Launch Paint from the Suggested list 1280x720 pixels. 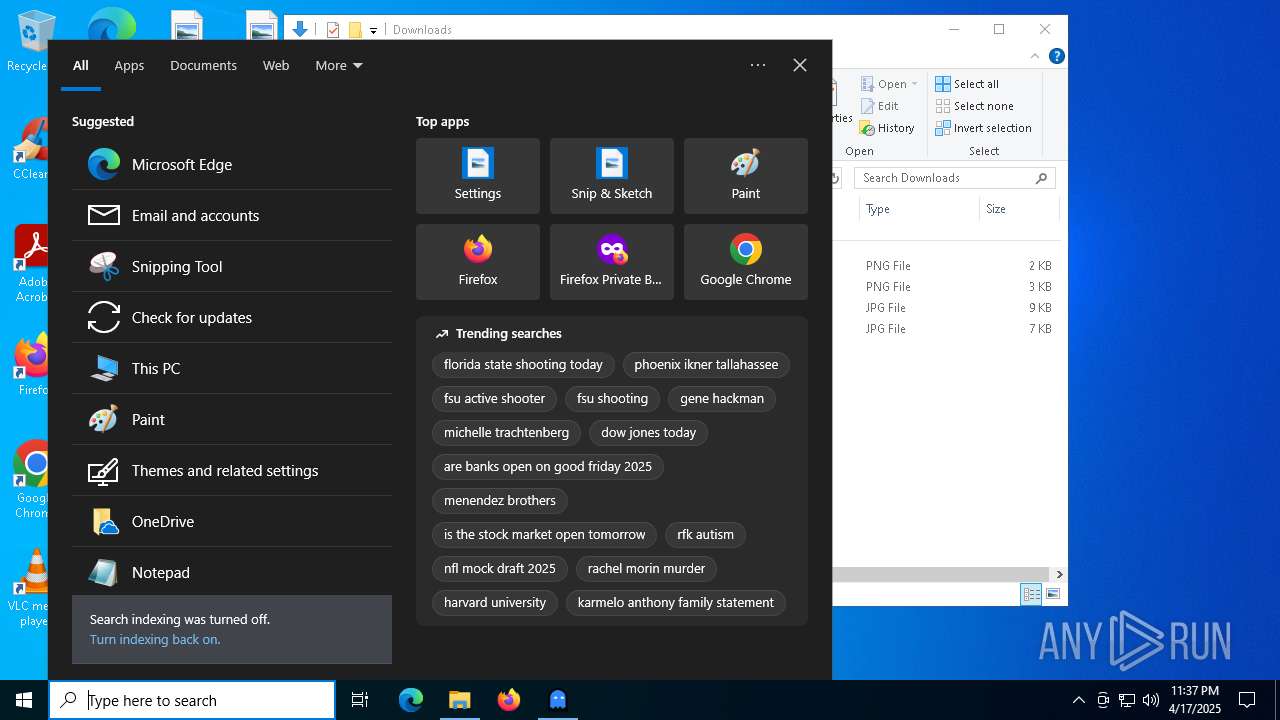coord(232,419)
